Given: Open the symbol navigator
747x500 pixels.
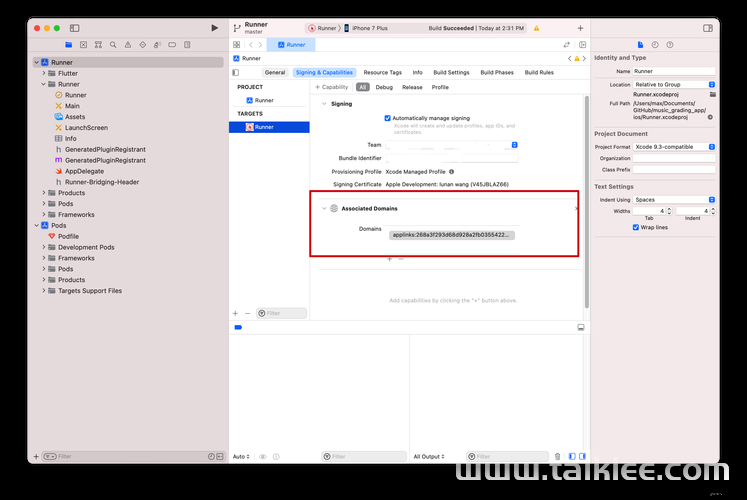Looking at the screenshot, I should coord(98,45).
